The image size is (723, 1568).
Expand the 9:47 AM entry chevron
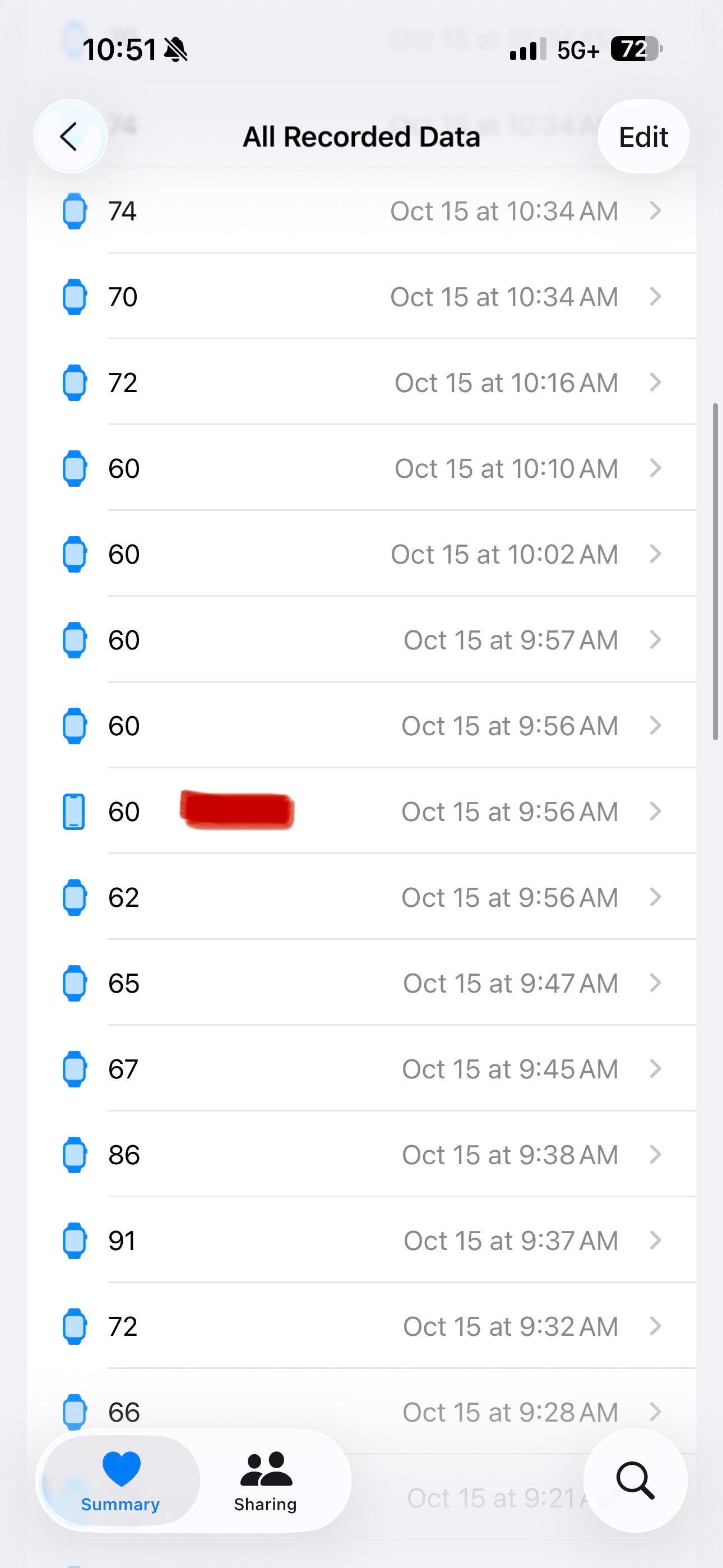tap(655, 983)
